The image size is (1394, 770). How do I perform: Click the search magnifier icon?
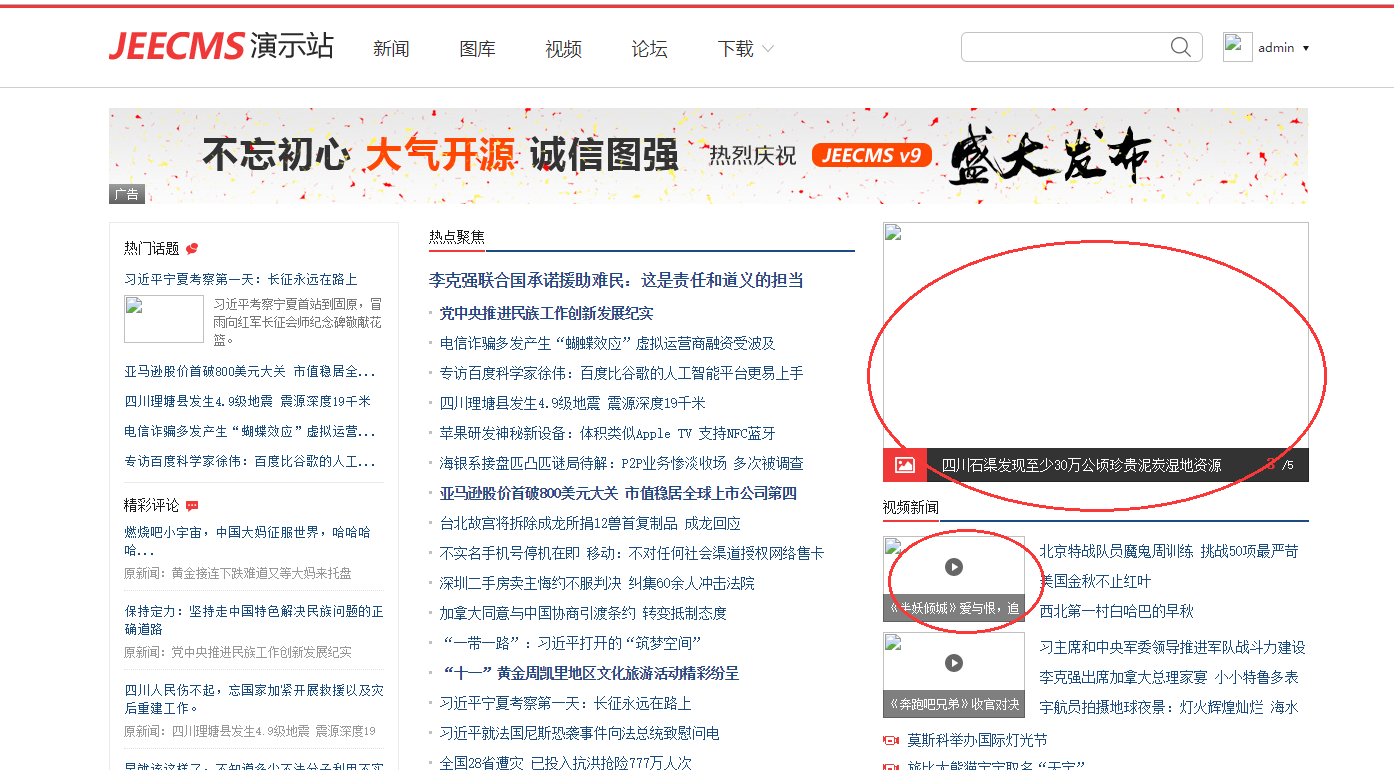tap(1181, 47)
